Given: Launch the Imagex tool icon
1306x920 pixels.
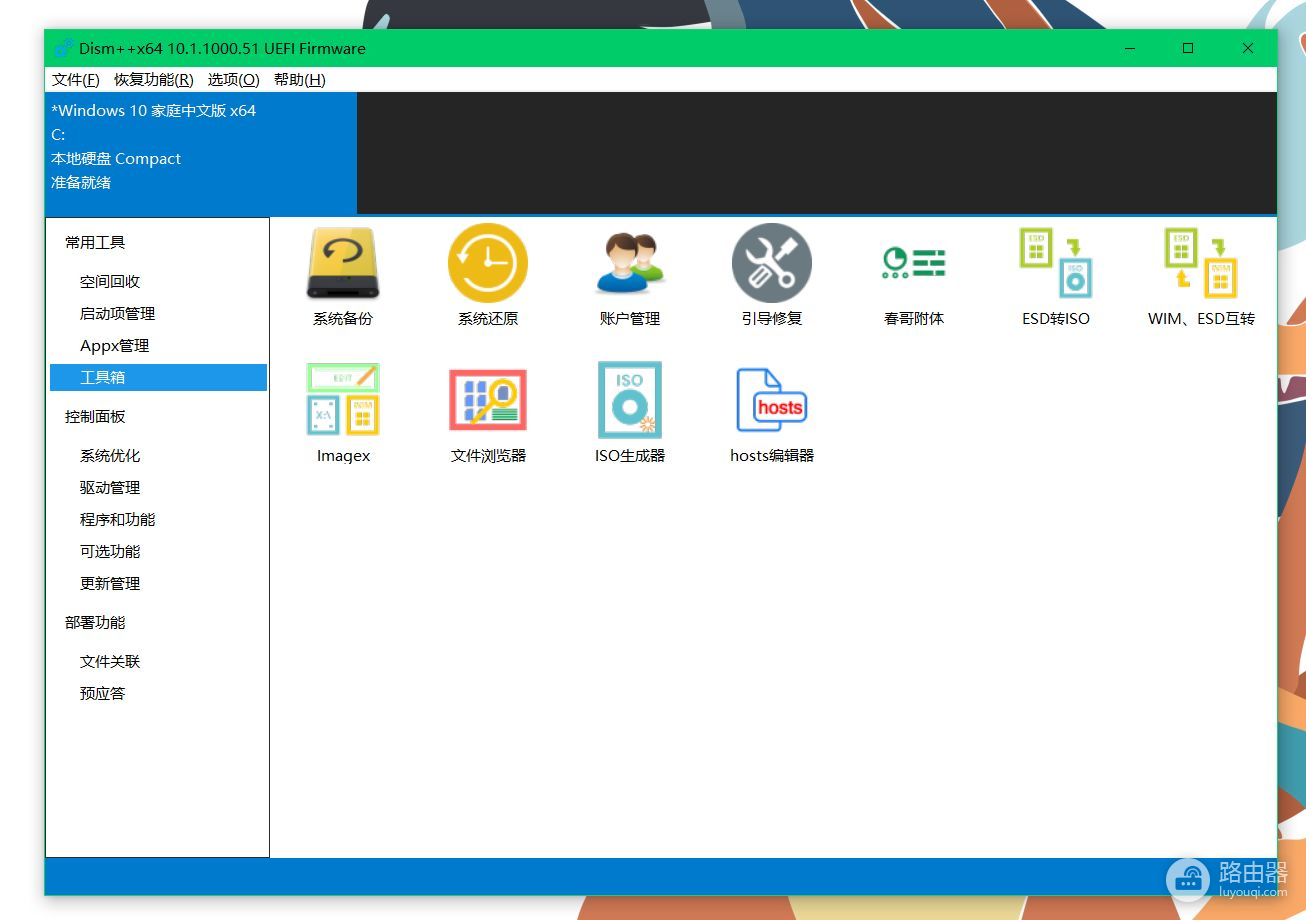Looking at the screenshot, I should coord(343,400).
